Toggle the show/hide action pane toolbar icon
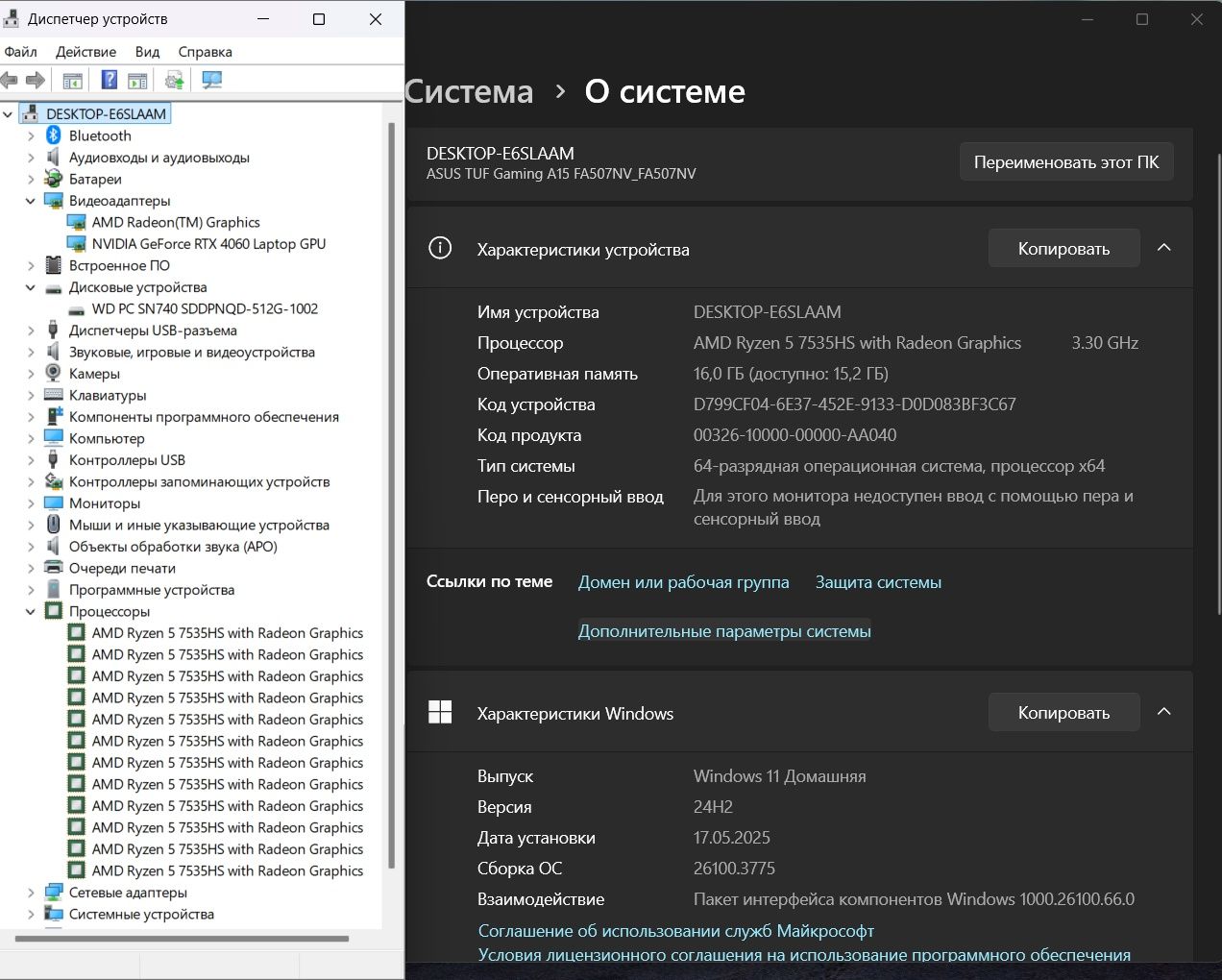 pyautogui.click(x=137, y=81)
